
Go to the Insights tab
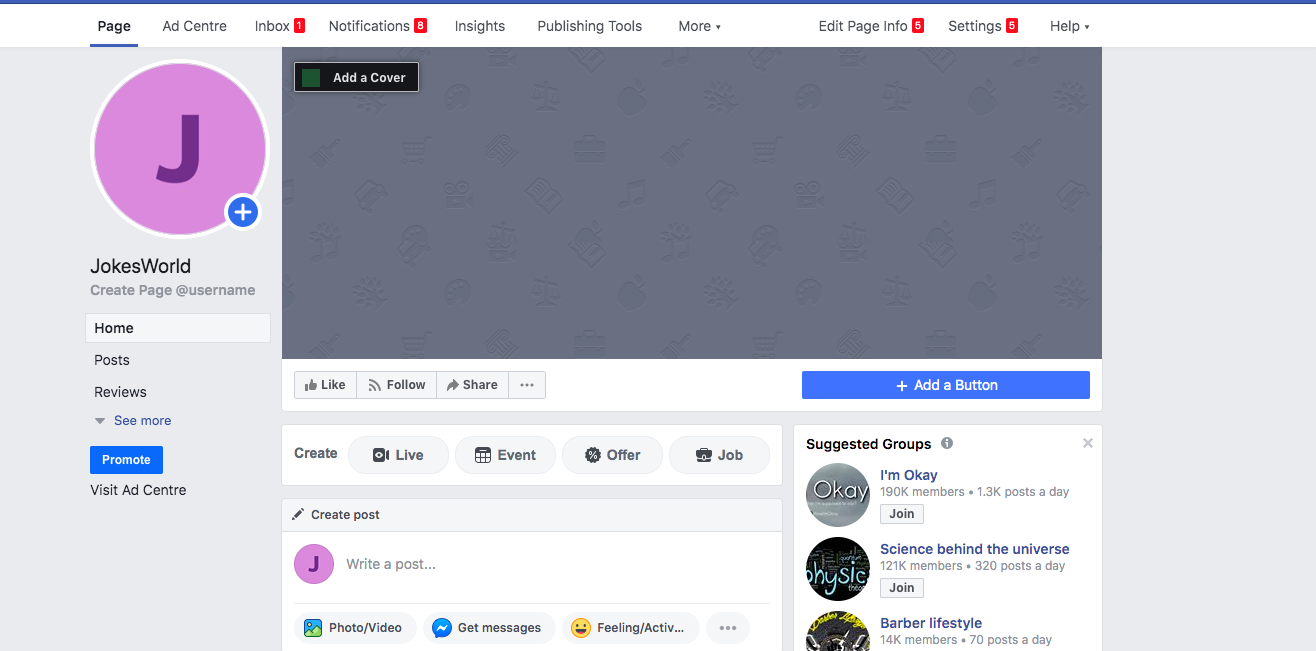coord(480,26)
